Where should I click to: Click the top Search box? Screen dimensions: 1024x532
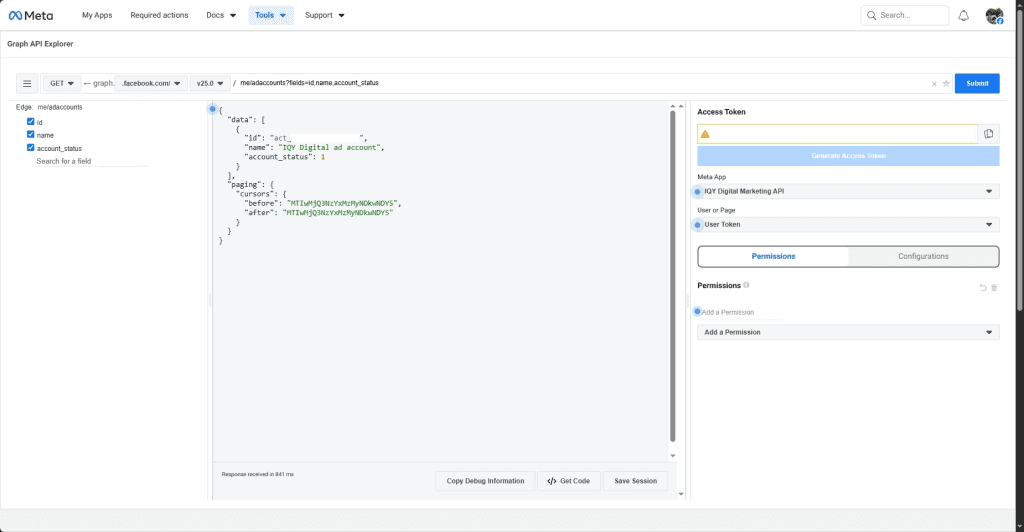904,15
